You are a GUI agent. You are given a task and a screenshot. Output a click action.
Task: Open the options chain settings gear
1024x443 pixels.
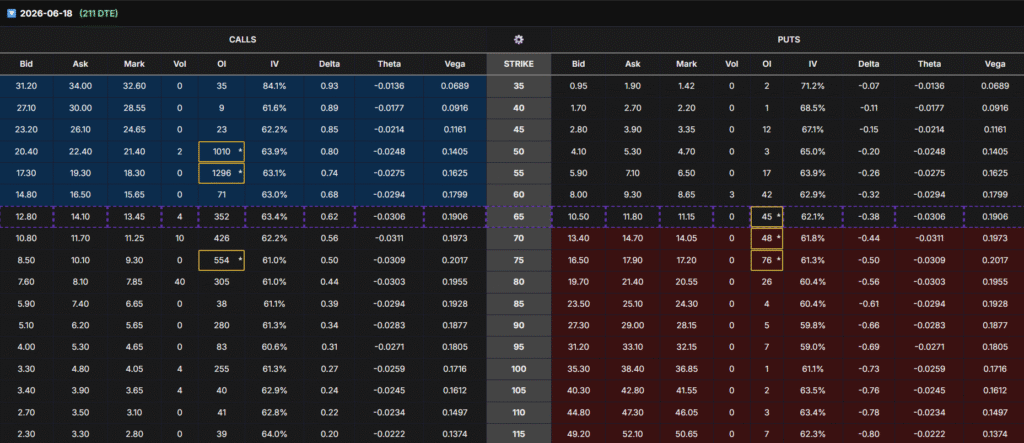pyautogui.click(x=518, y=39)
